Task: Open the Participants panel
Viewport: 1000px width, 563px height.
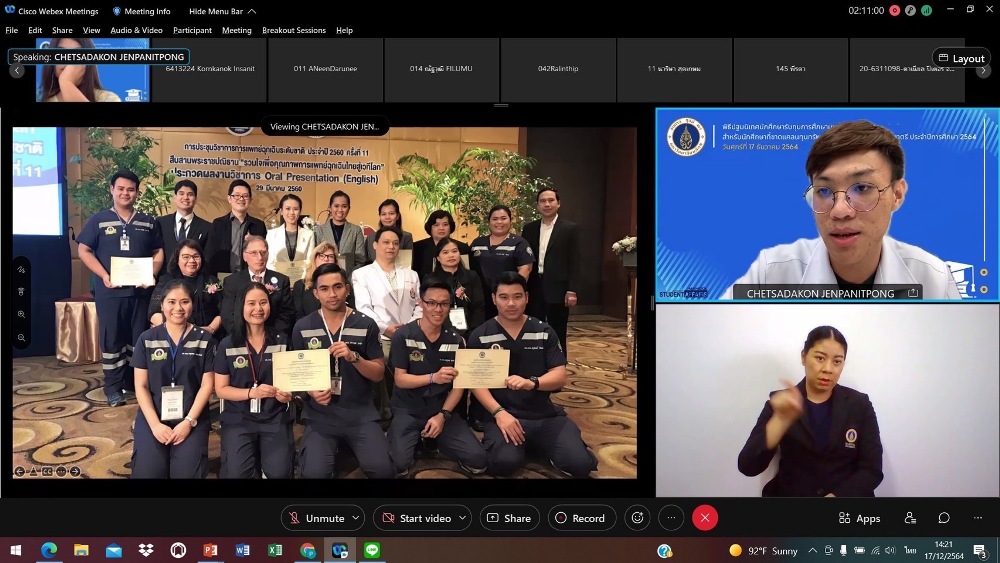Action: 910,518
